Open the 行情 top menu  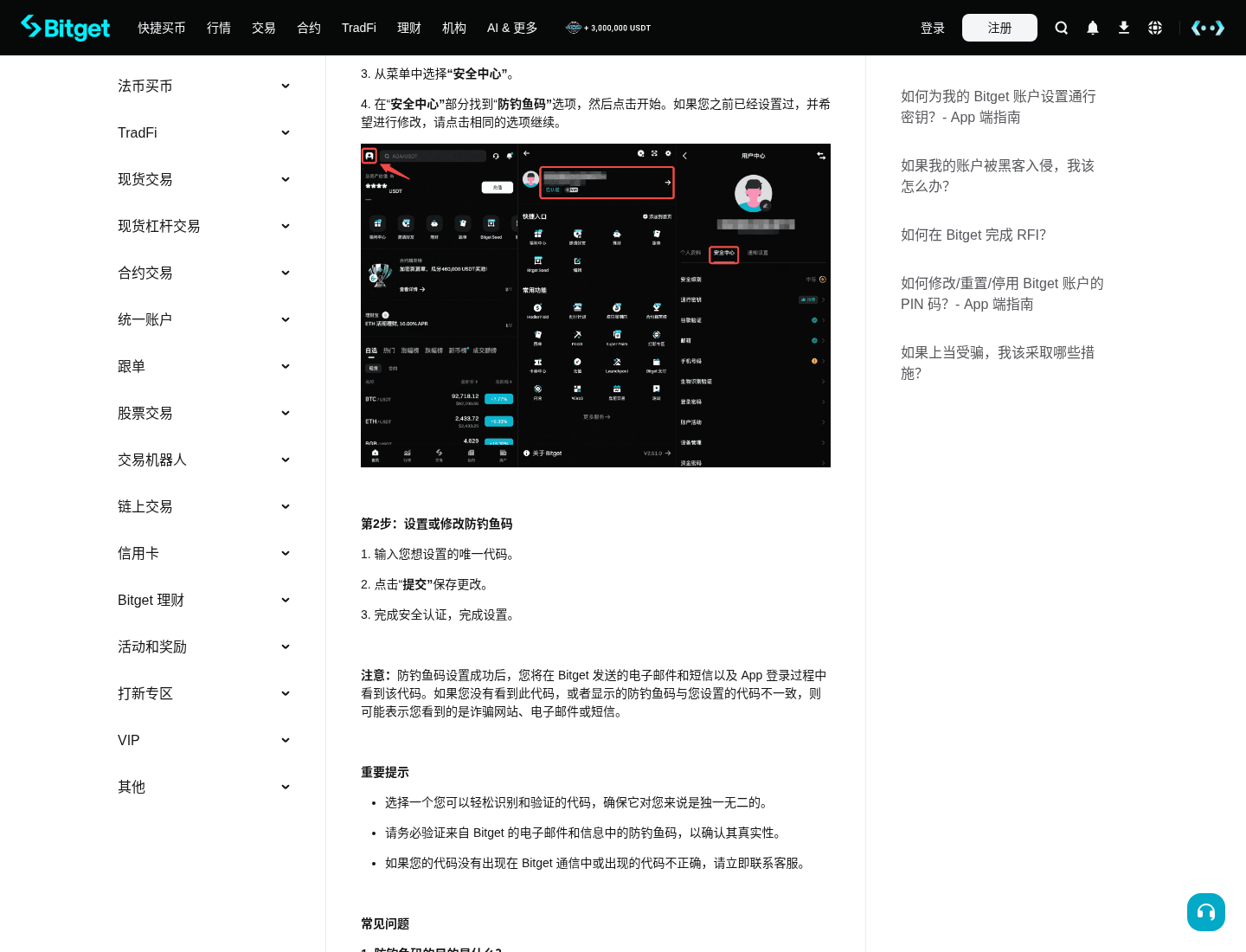pos(219,28)
